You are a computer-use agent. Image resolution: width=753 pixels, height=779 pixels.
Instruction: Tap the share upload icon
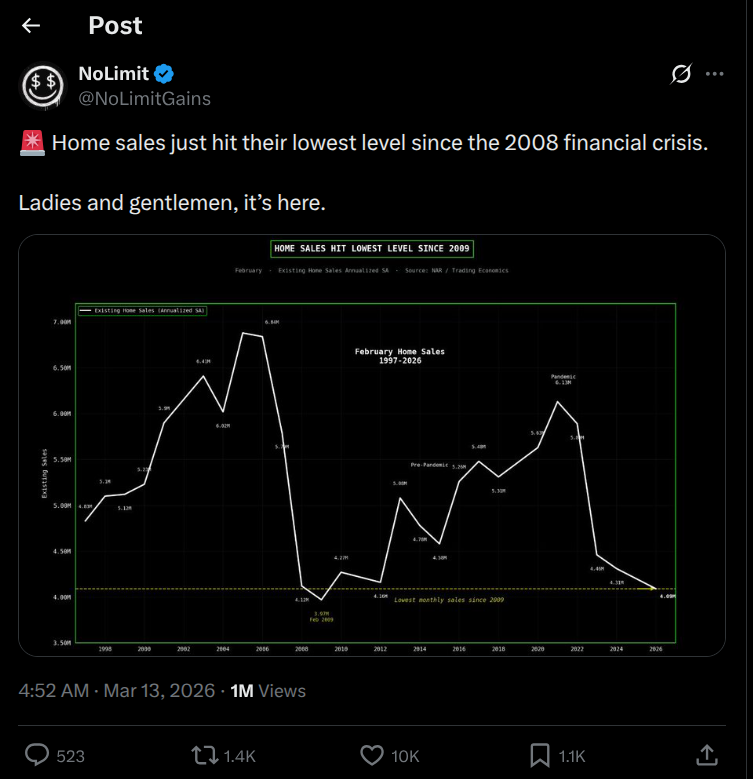[706, 755]
